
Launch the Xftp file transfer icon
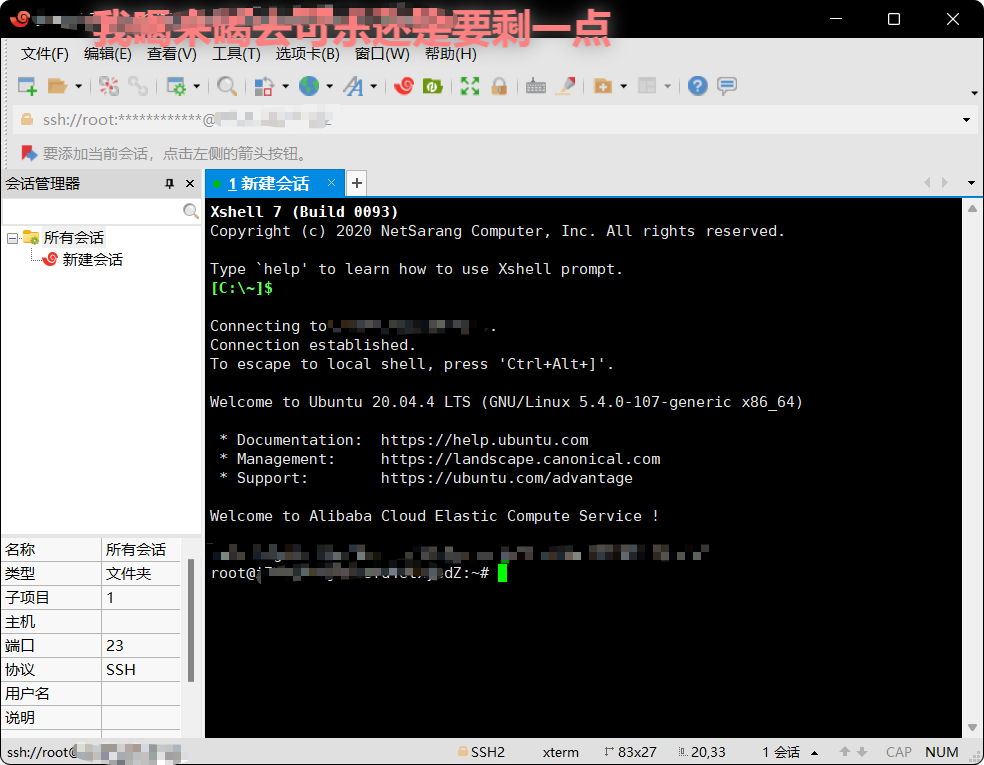point(434,86)
